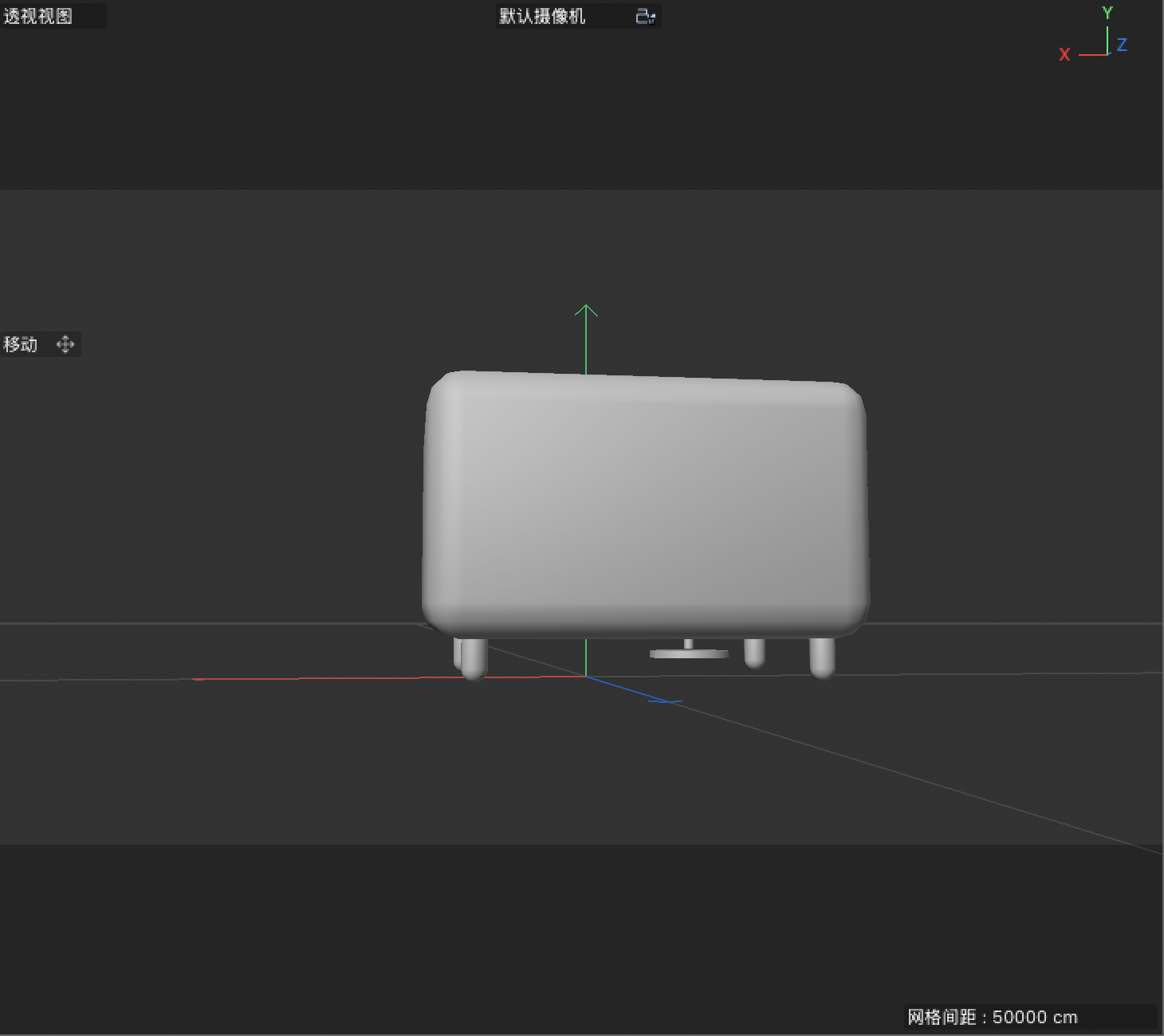Screen dimensions: 1164x1036
Task: Click the 移动 tool label text
Action: pyautogui.click(x=20, y=344)
